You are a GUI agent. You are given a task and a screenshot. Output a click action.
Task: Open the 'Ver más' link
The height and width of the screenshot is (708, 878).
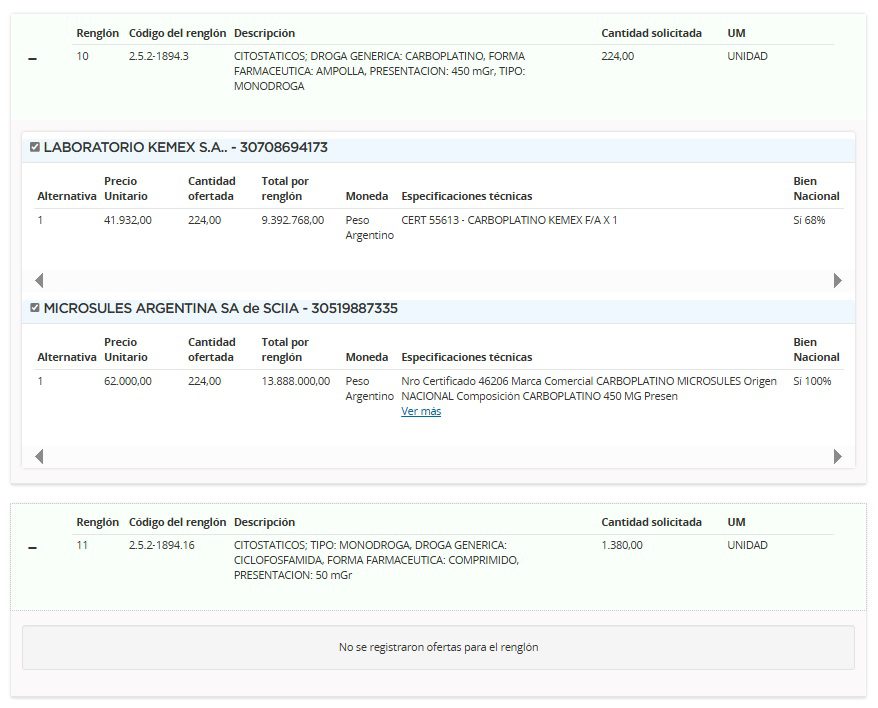pyautogui.click(x=420, y=411)
